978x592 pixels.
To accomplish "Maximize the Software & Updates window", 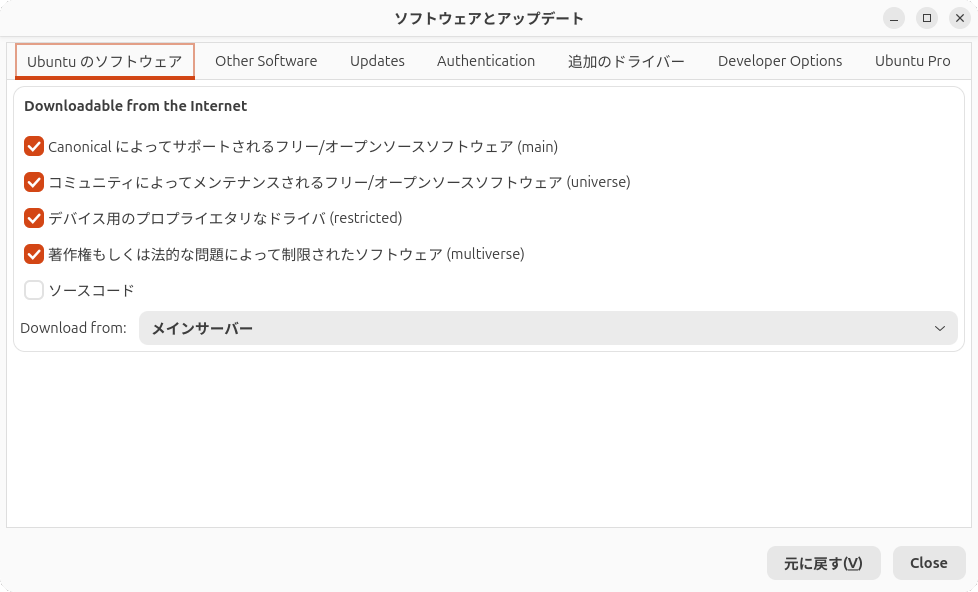I will [x=927, y=18].
